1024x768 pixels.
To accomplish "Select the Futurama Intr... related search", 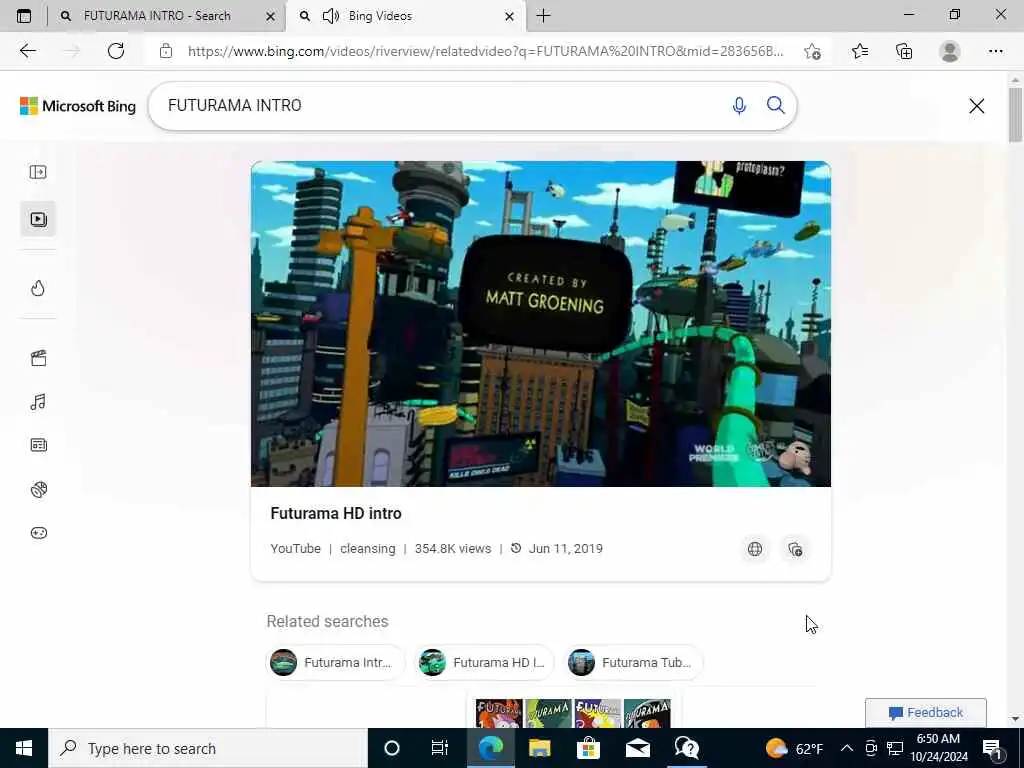I will 335,662.
